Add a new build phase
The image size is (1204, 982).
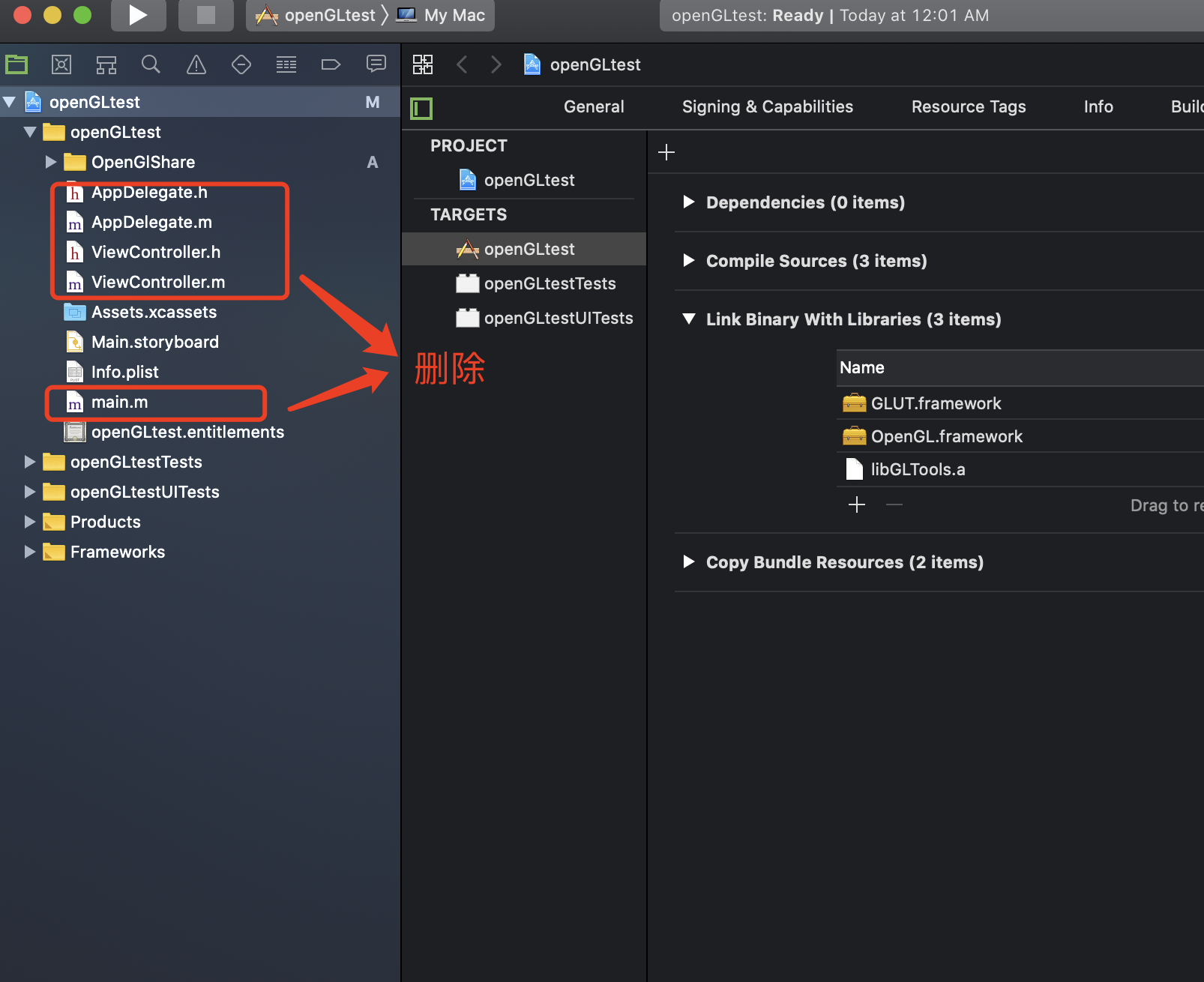point(666,152)
